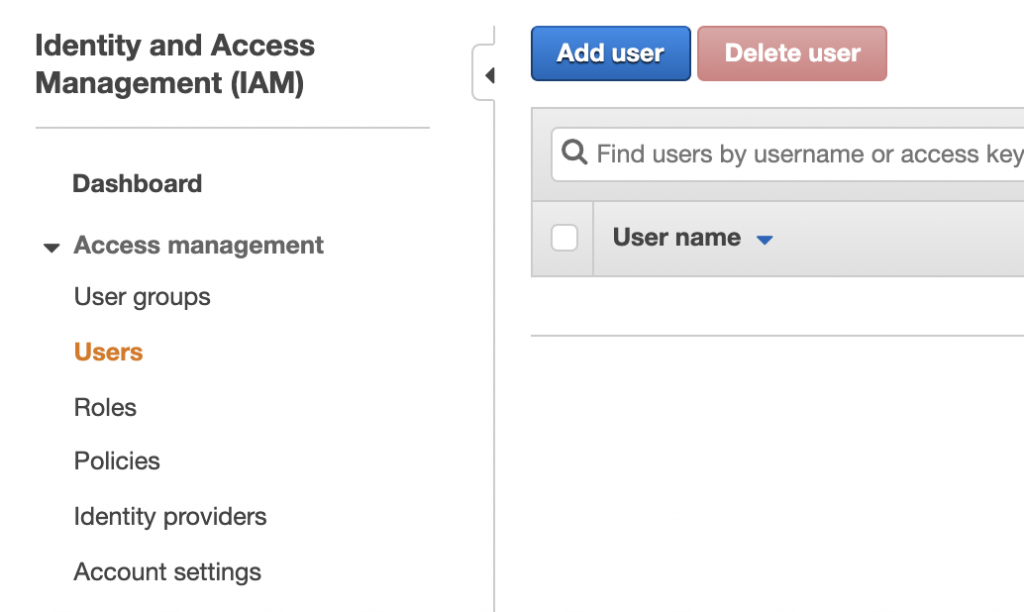The height and width of the screenshot is (612, 1024).
Task: Select the header checkbox to select all users
Action: pos(564,237)
